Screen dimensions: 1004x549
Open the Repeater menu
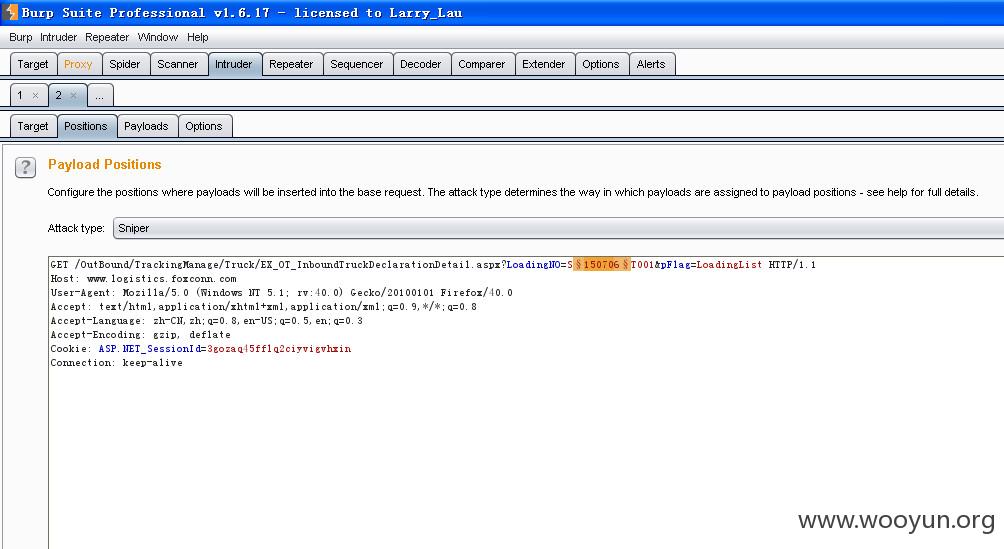pyautogui.click(x=107, y=37)
